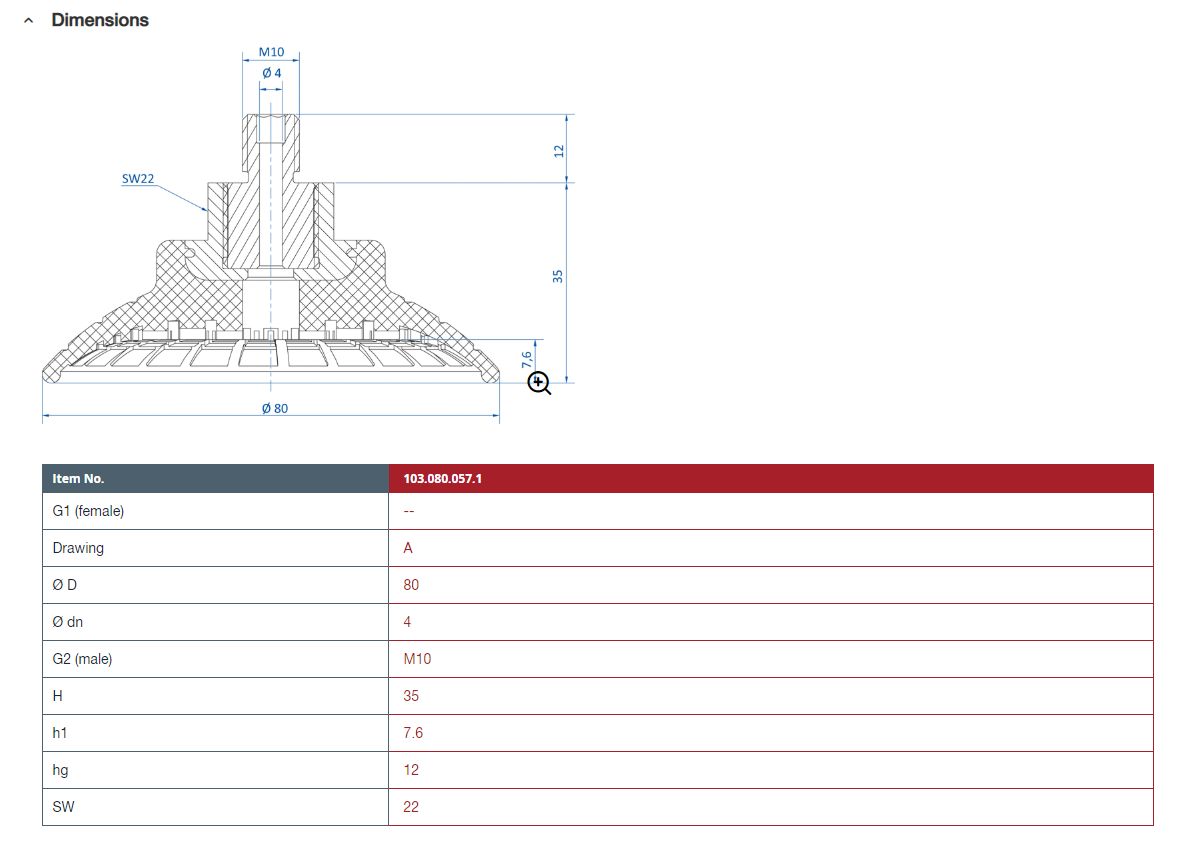Click the magnifier zoom icon on drawing
Screen dimensions: 1182x857
point(539,382)
